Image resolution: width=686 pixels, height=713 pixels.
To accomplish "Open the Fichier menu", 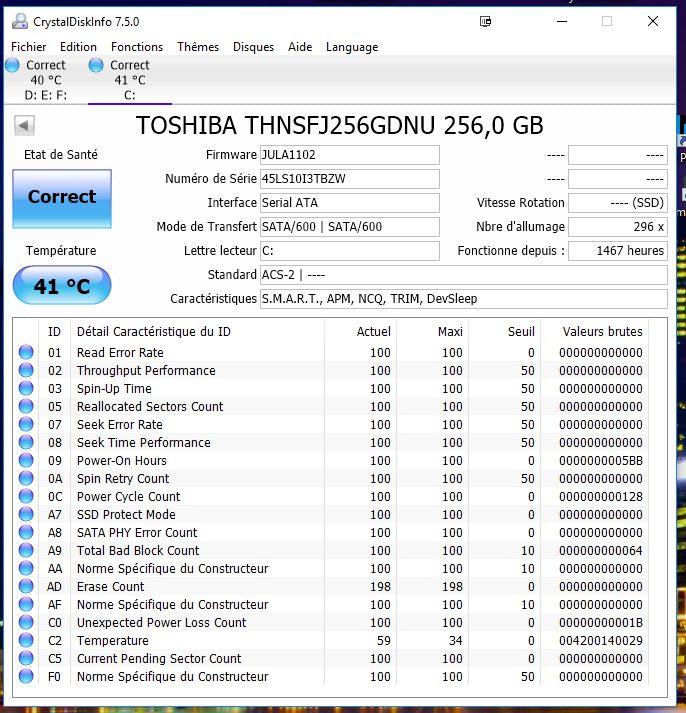I will click(x=29, y=47).
